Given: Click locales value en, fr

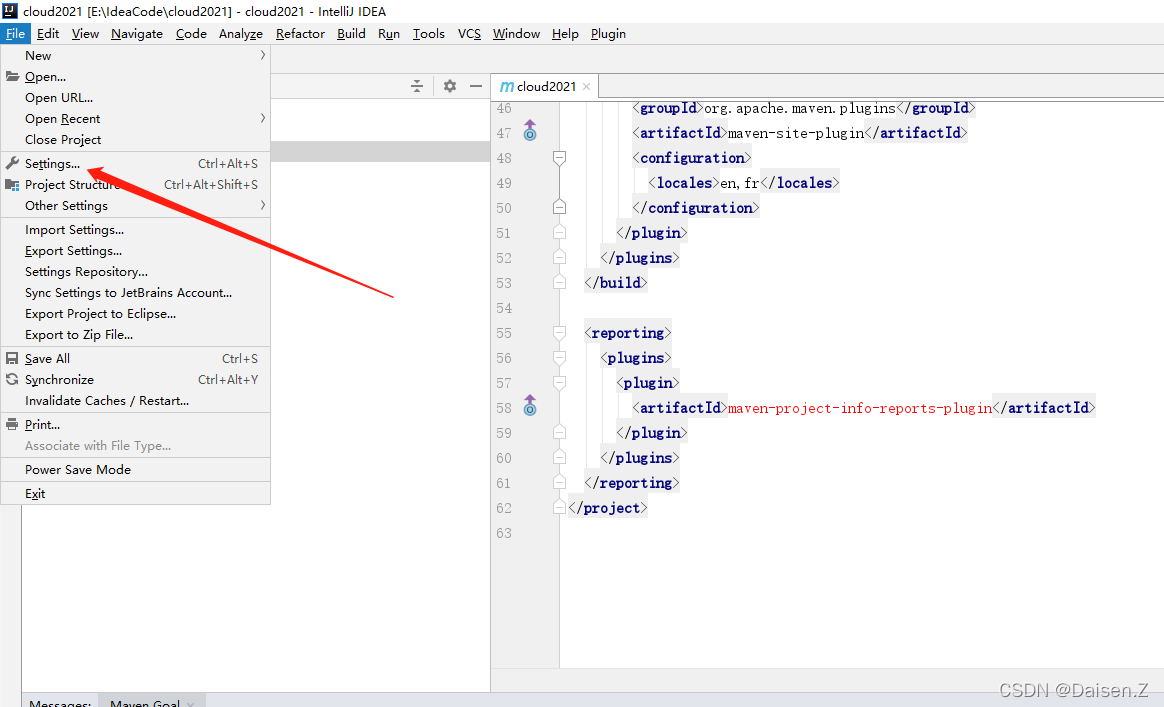Looking at the screenshot, I should [739, 183].
